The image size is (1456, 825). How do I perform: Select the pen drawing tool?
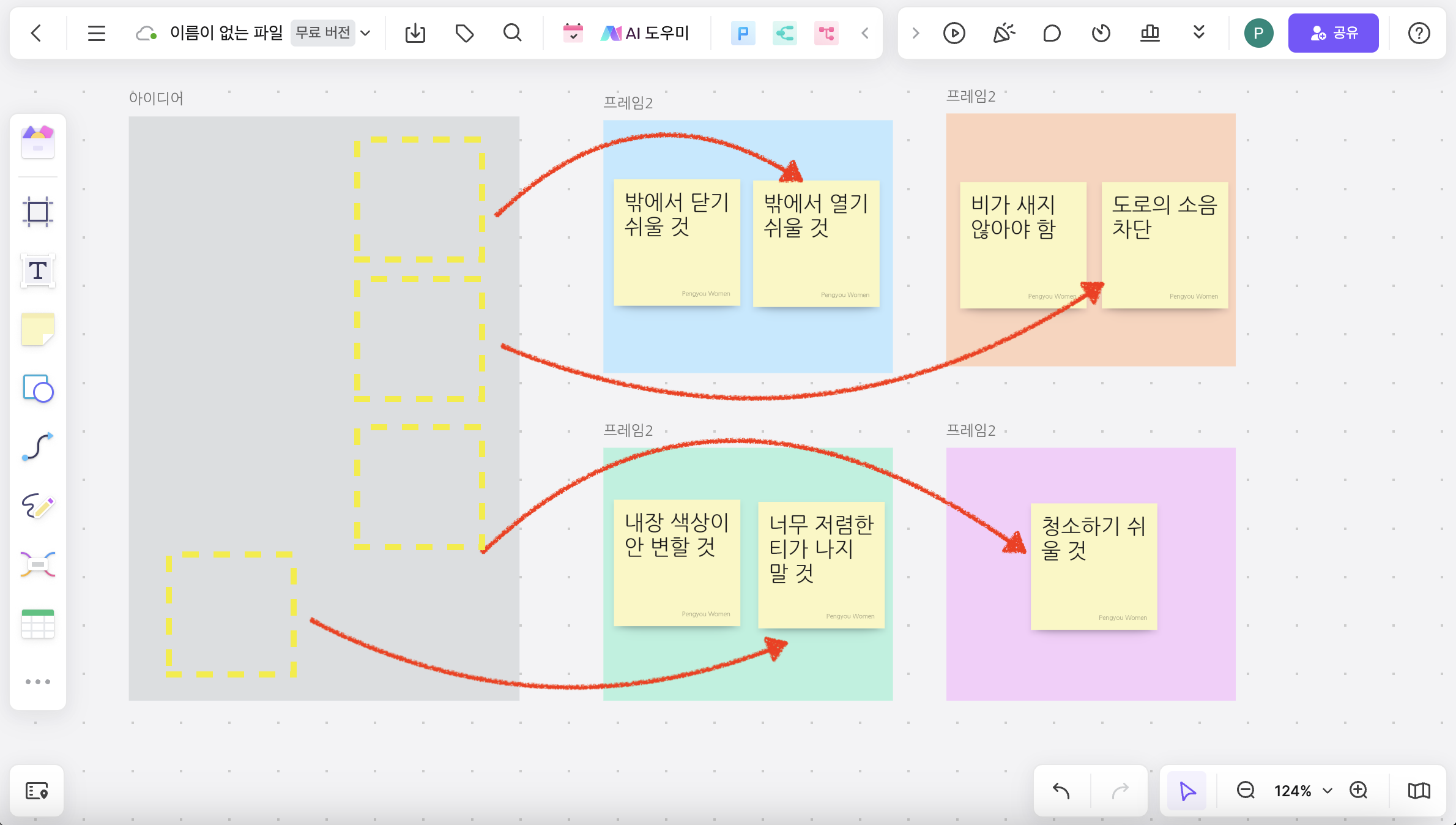(x=38, y=506)
